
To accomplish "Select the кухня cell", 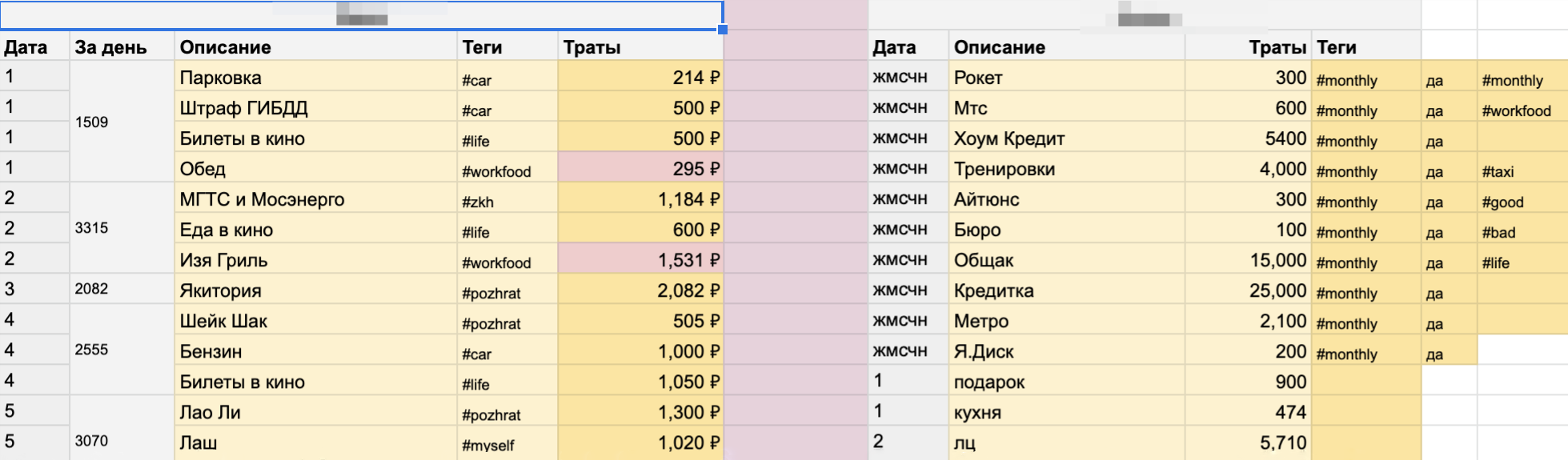I will 1067,411.
